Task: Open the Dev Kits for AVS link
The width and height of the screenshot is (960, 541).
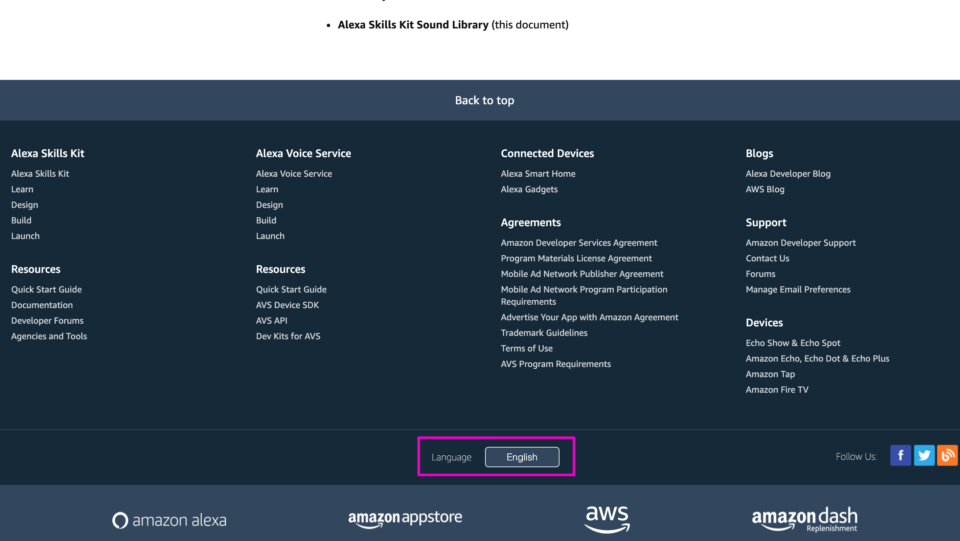Action: [288, 336]
